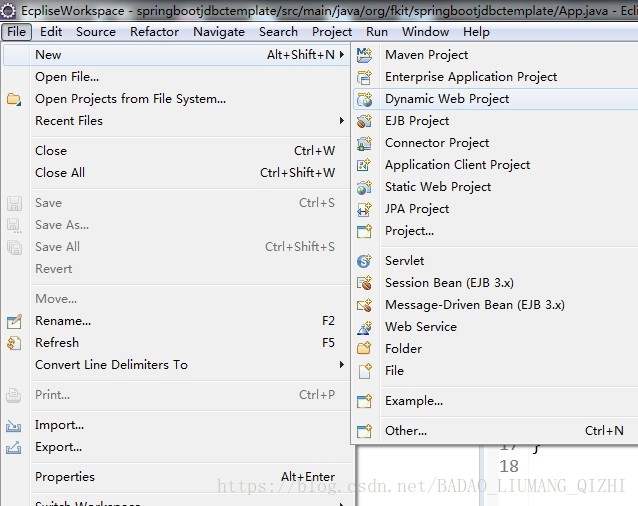Select Other... with Ctrl+N shortcut
The image size is (638, 506).
point(495,431)
